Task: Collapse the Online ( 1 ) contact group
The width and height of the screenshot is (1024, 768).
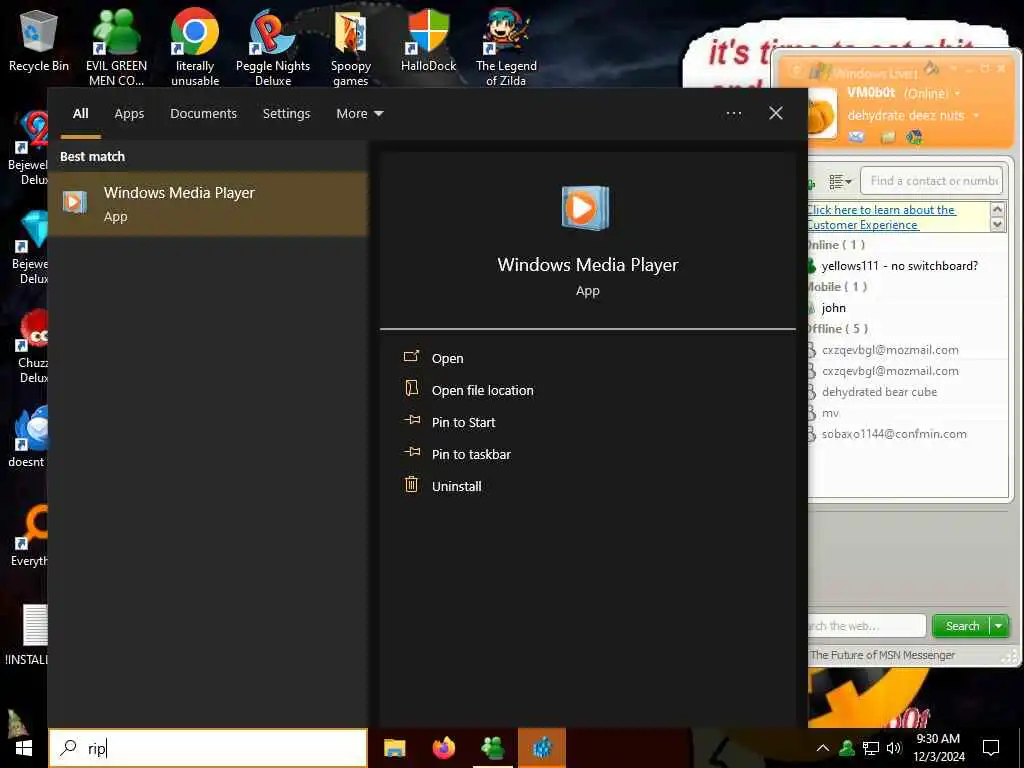Action: tap(836, 245)
